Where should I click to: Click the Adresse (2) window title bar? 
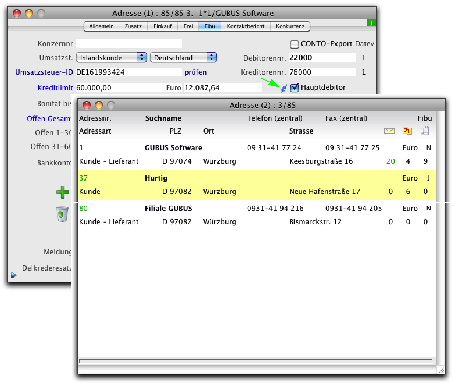pos(262,105)
